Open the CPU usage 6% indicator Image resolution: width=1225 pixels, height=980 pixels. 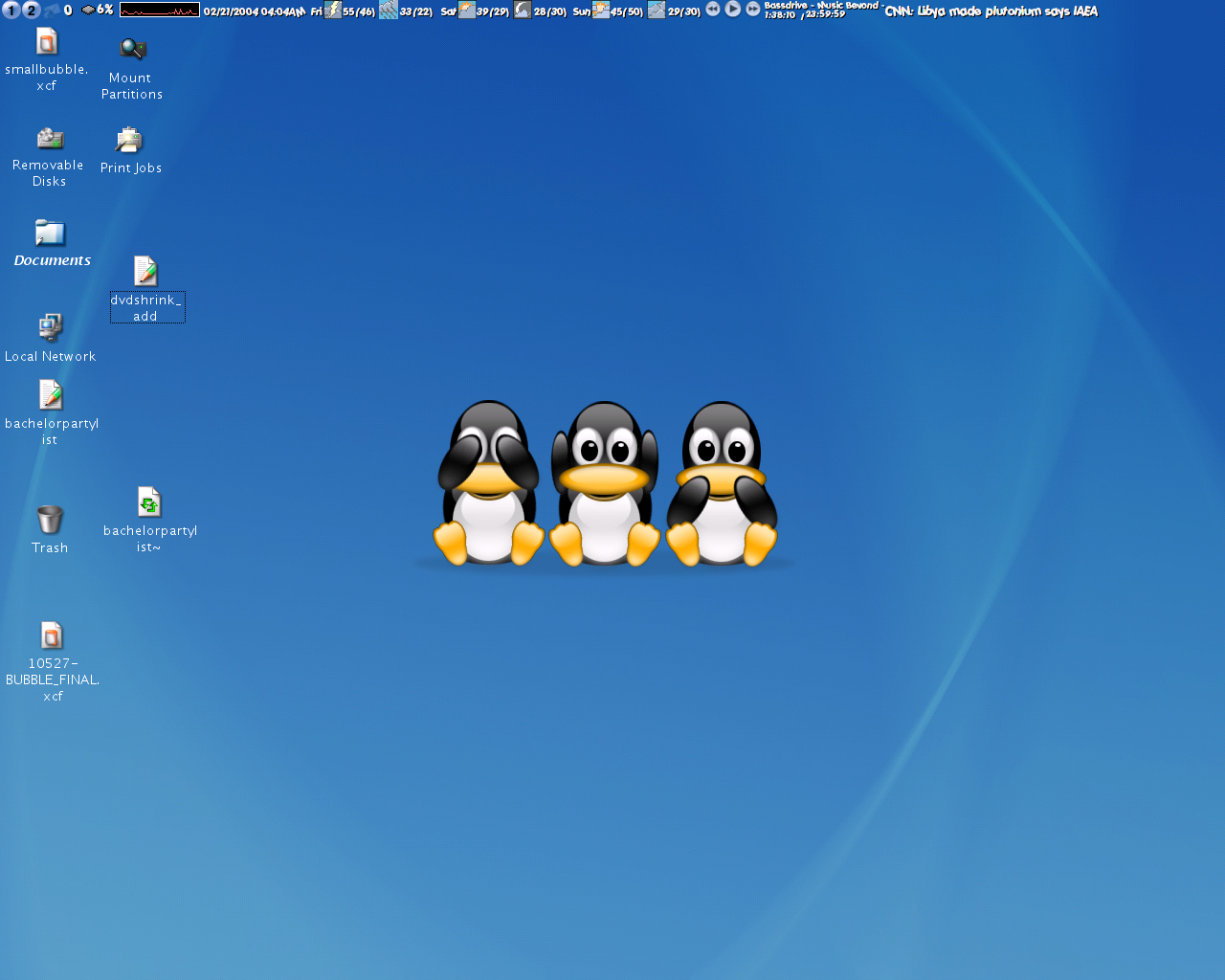[x=98, y=10]
